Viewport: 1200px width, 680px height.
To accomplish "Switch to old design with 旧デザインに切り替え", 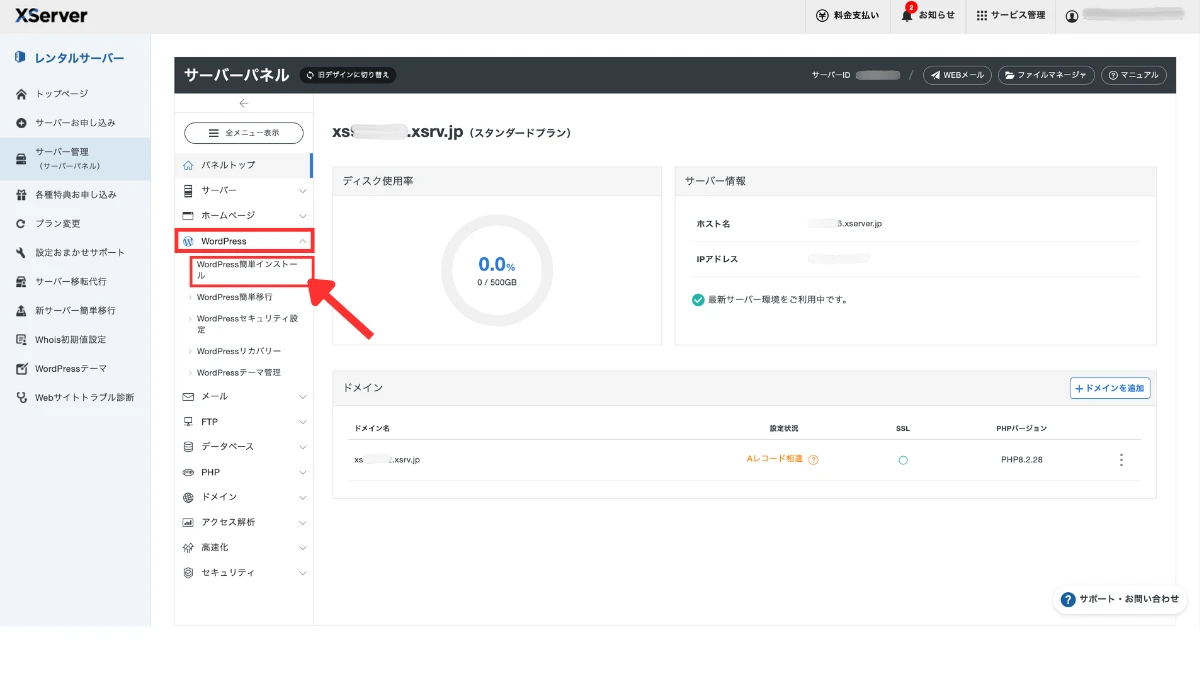I will [x=348, y=75].
